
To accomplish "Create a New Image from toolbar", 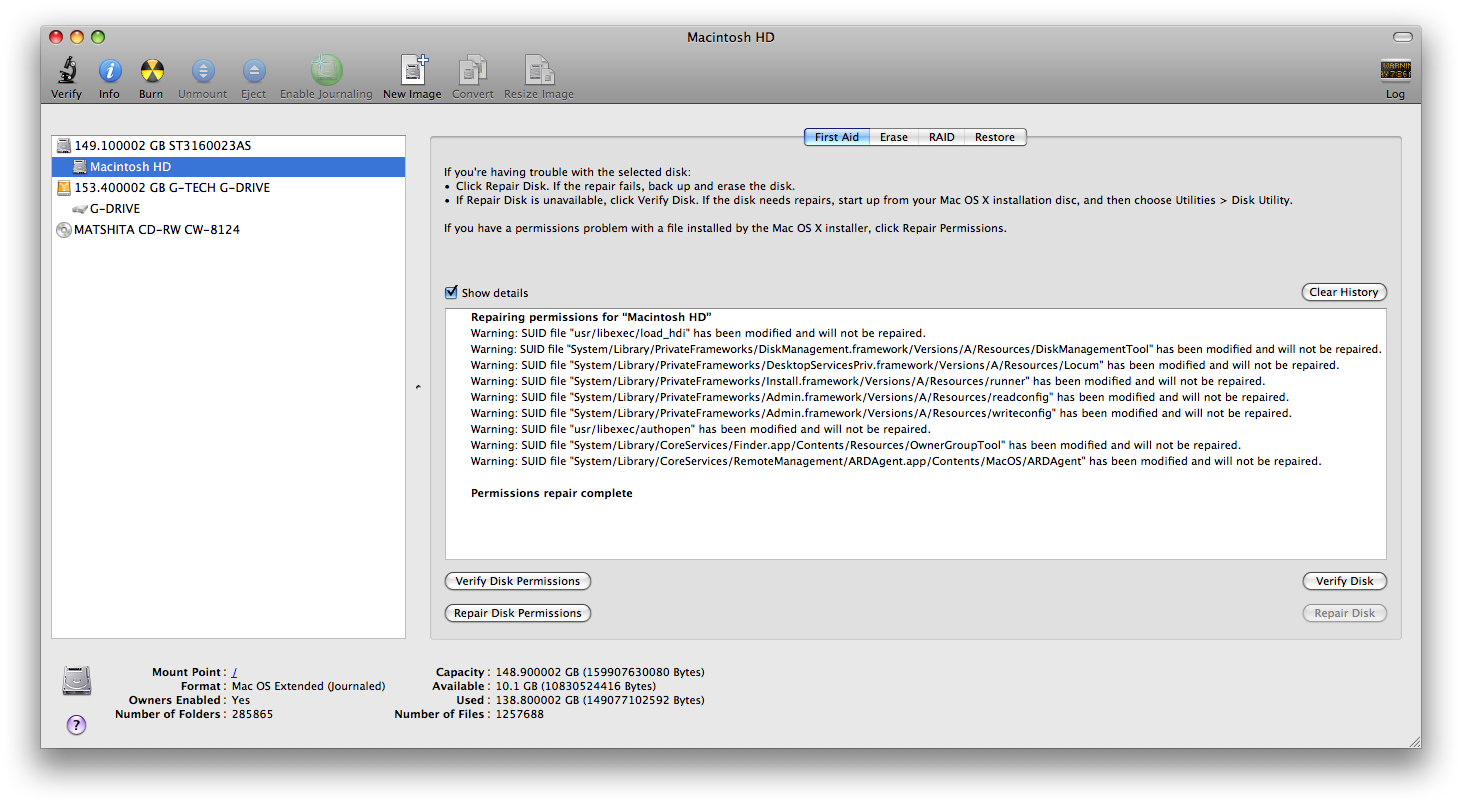I will point(413,70).
